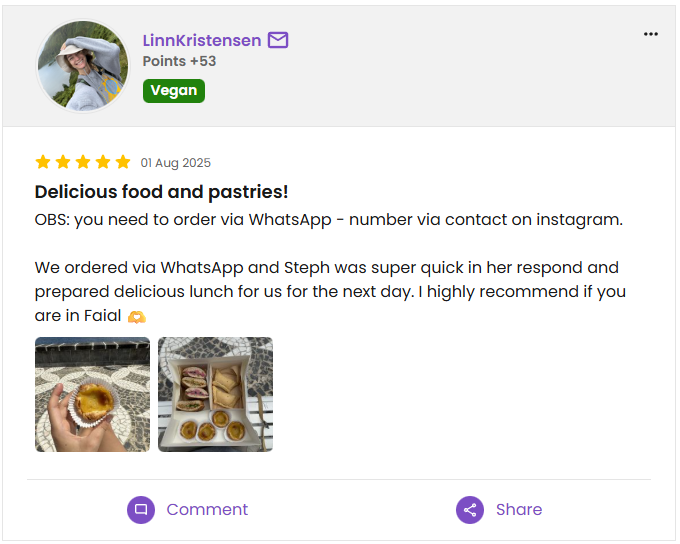Click the fourth rating star

103,162
